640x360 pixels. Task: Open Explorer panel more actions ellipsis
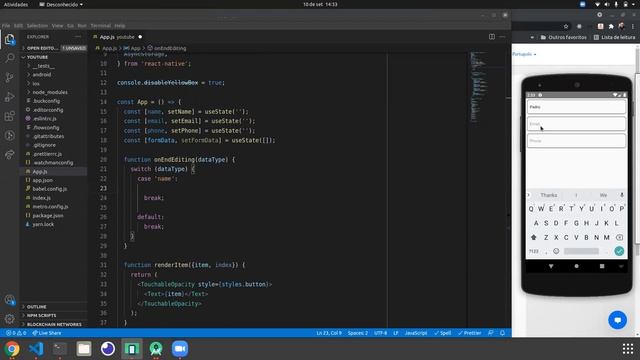coord(78,37)
